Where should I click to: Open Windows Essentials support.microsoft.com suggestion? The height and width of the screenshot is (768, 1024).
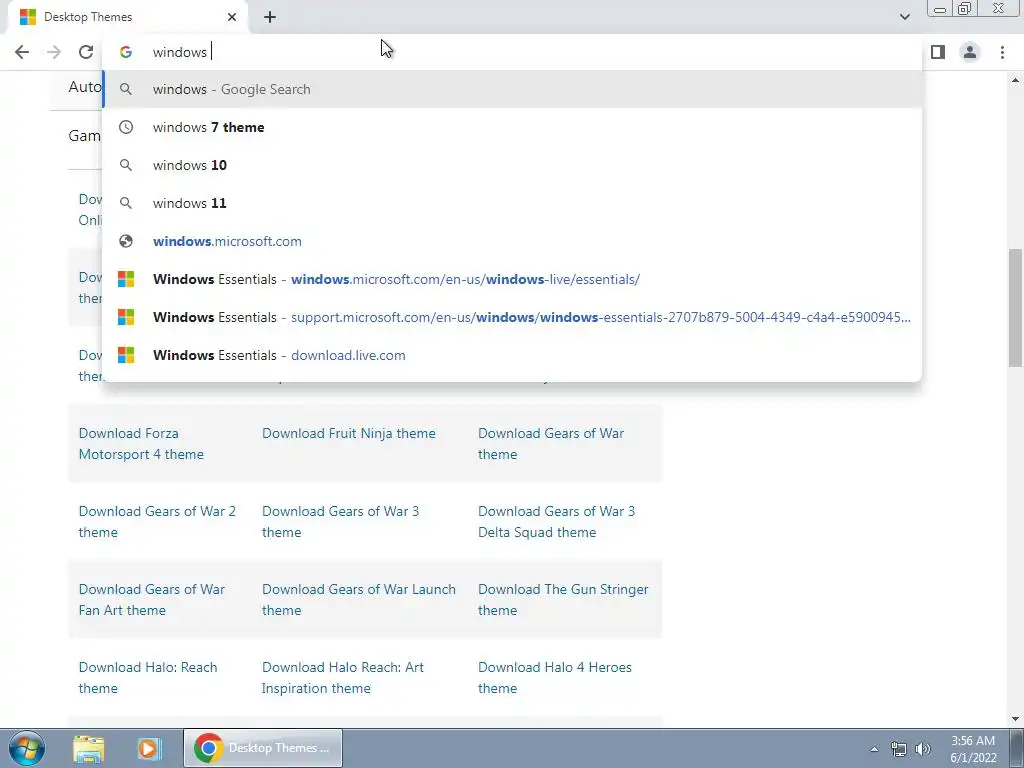(x=513, y=317)
